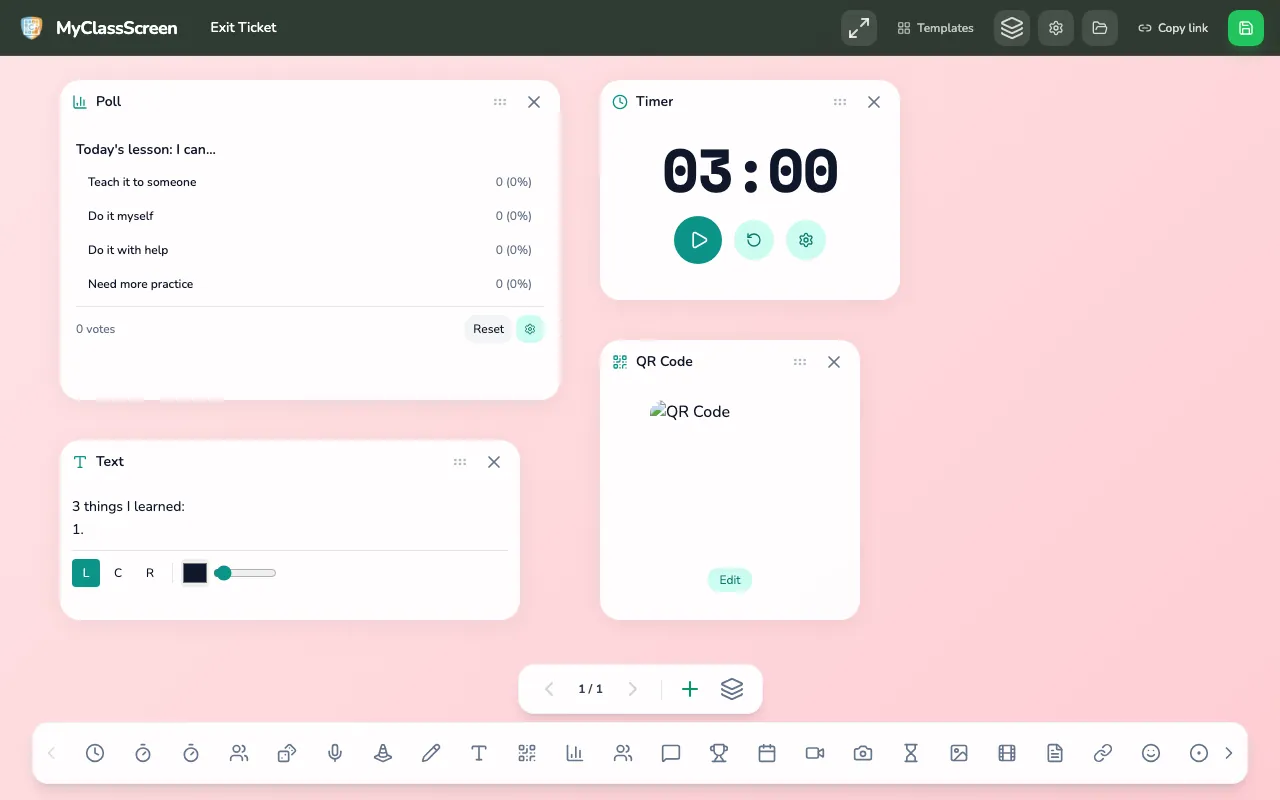
Task: Click the group icon next to the dice icon
Action: pos(239,753)
